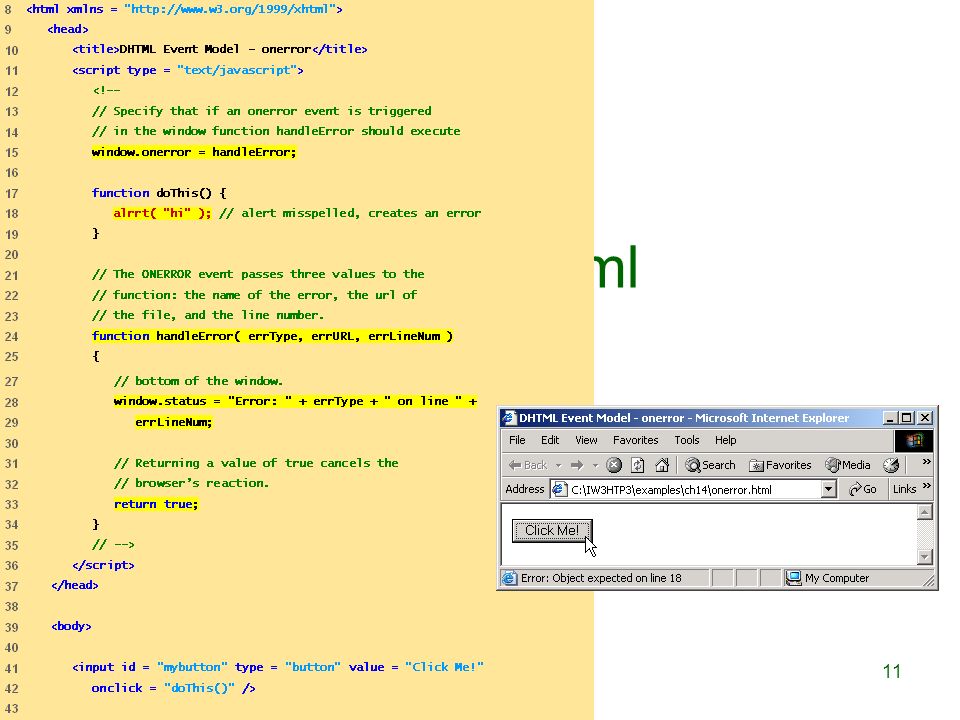Viewport: 960px width, 720px height.
Task: Go to the Home page icon
Action: click(x=662, y=465)
